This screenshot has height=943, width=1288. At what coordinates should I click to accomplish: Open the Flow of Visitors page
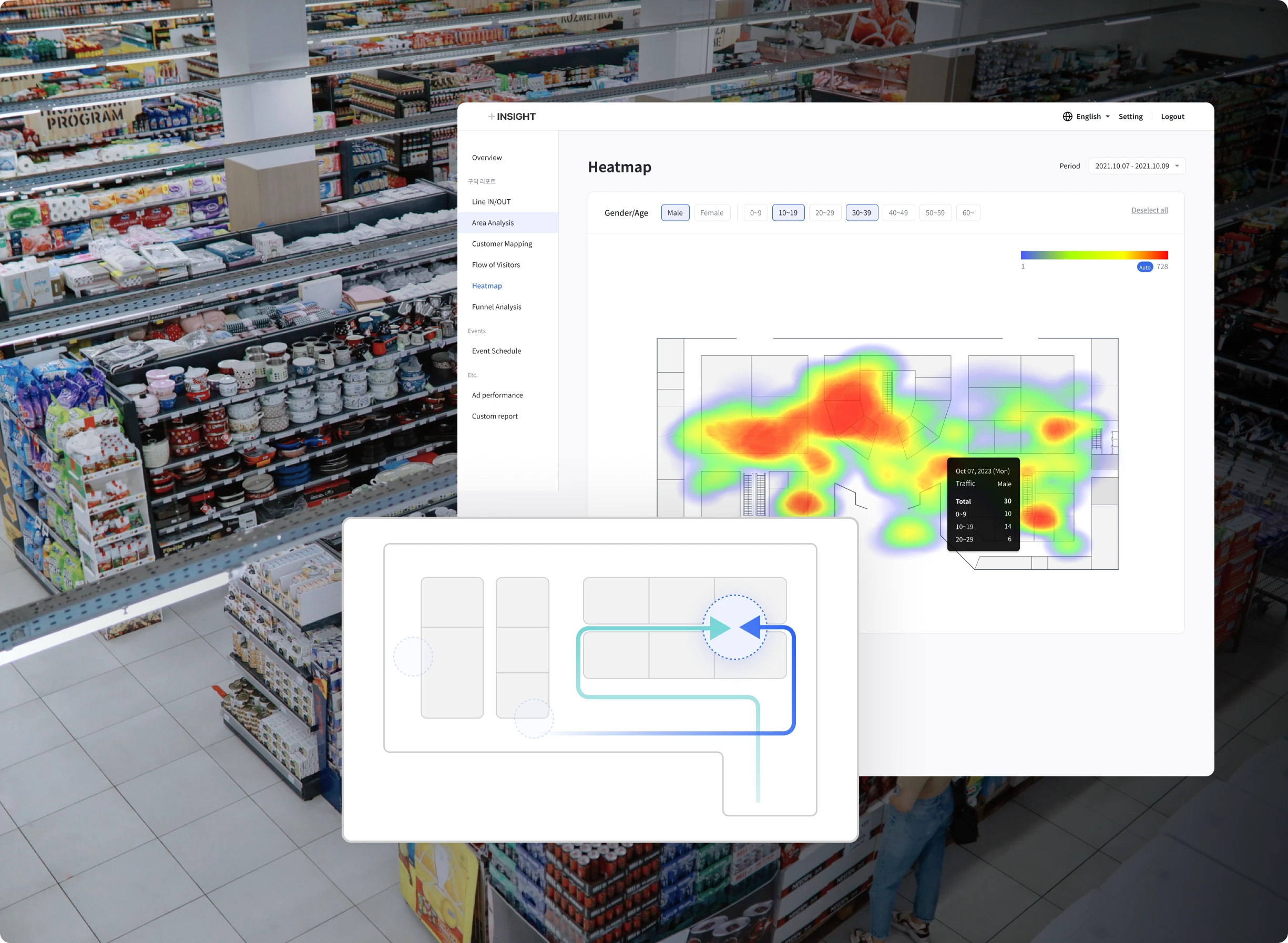pyautogui.click(x=496, y=264)
